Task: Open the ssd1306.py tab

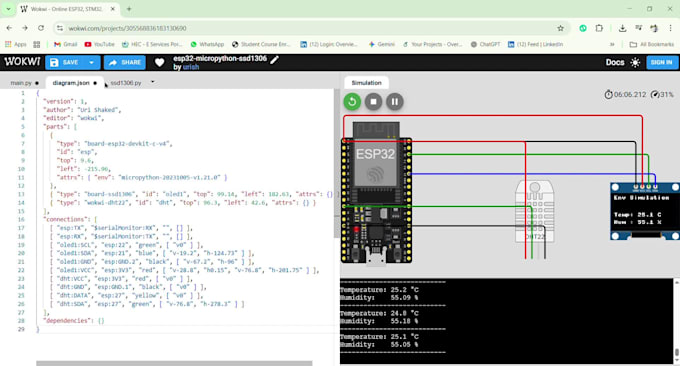Action: point(126,83)
